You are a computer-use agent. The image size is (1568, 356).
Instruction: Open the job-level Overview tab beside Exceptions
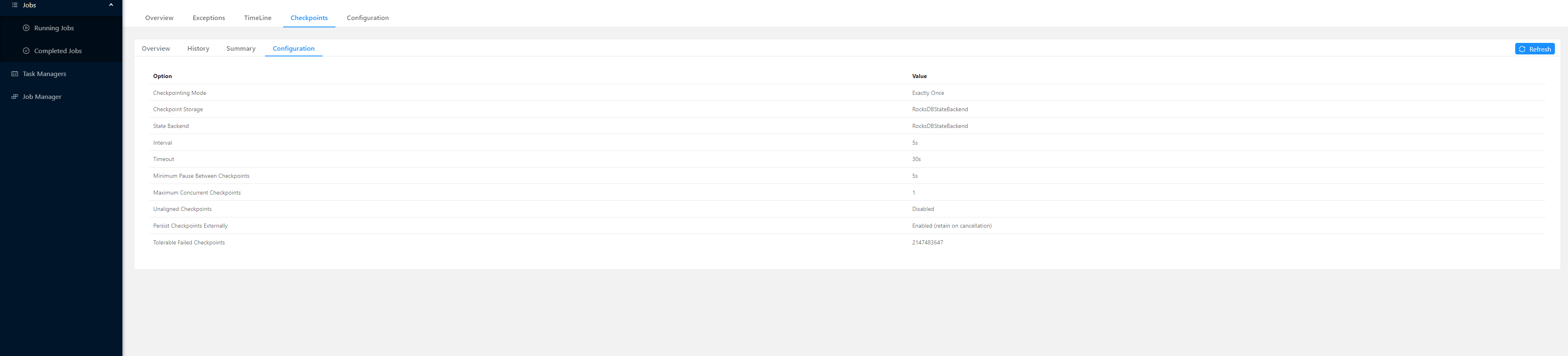pos(159,18)
